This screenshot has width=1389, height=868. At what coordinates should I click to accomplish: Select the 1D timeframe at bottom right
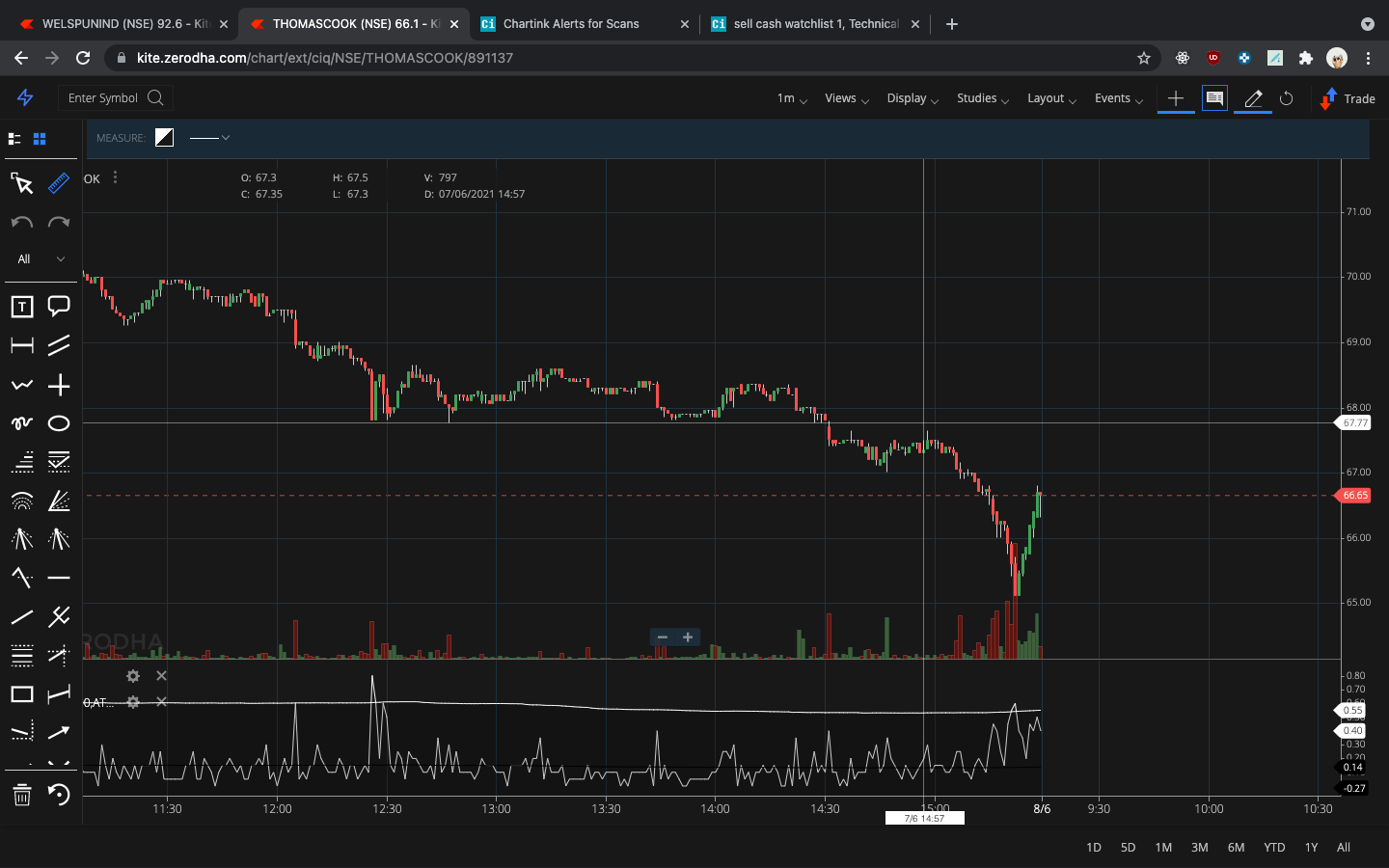click(x=1093, y=848)
